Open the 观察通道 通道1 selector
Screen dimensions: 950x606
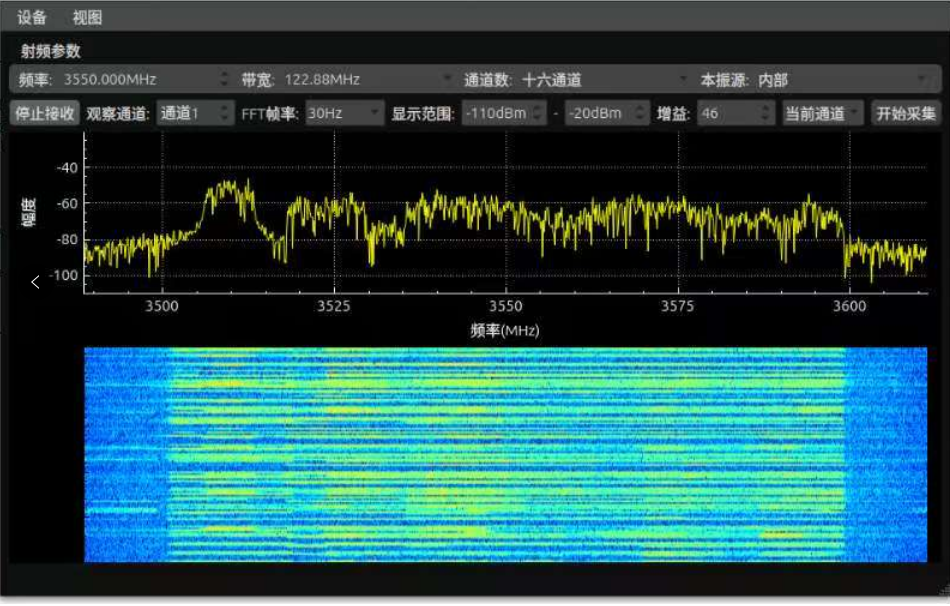click(194, 113)
